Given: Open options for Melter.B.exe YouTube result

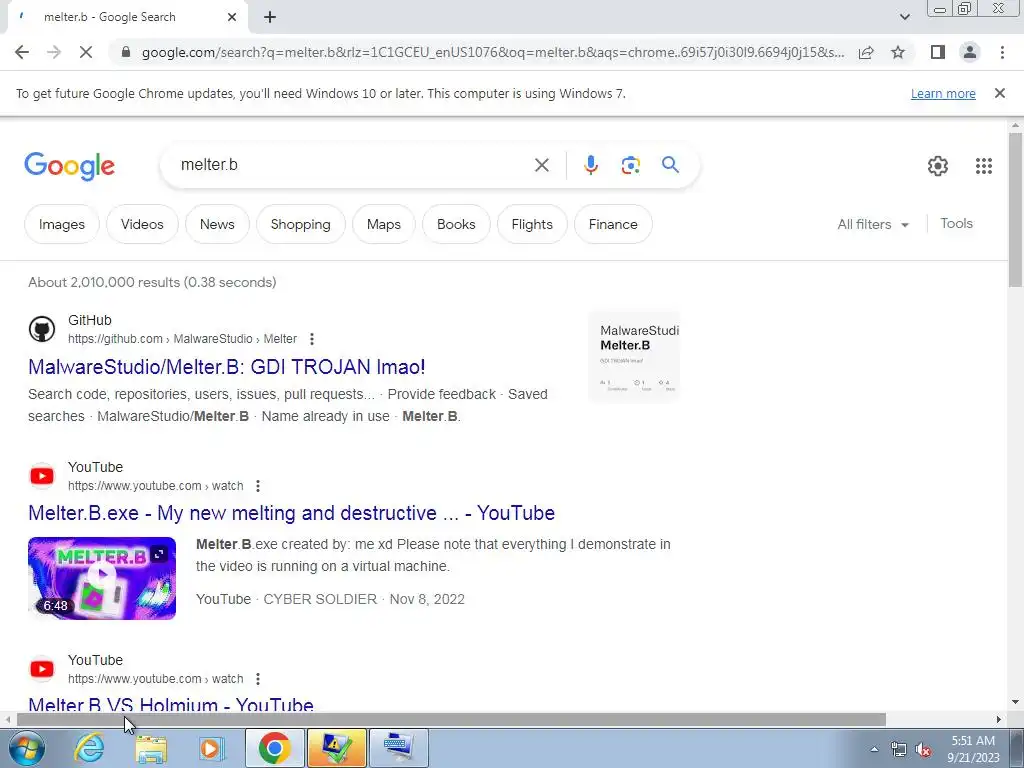Looking at the screenshot, I should pyautogui.click(x=258, y=486).
